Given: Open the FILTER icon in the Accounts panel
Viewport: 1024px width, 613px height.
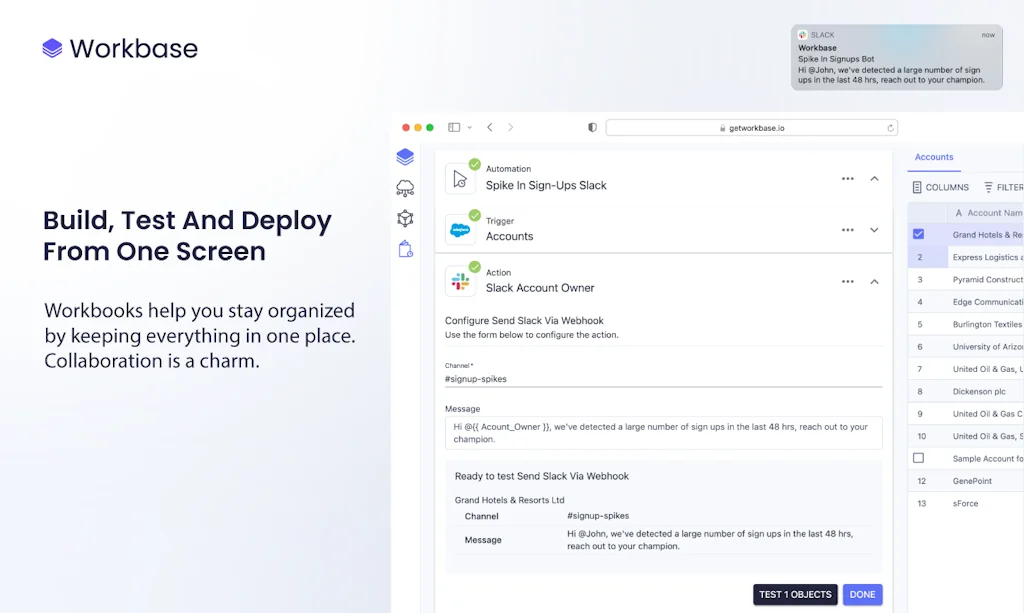Looking at the screenshot, I should [1001, 187].
